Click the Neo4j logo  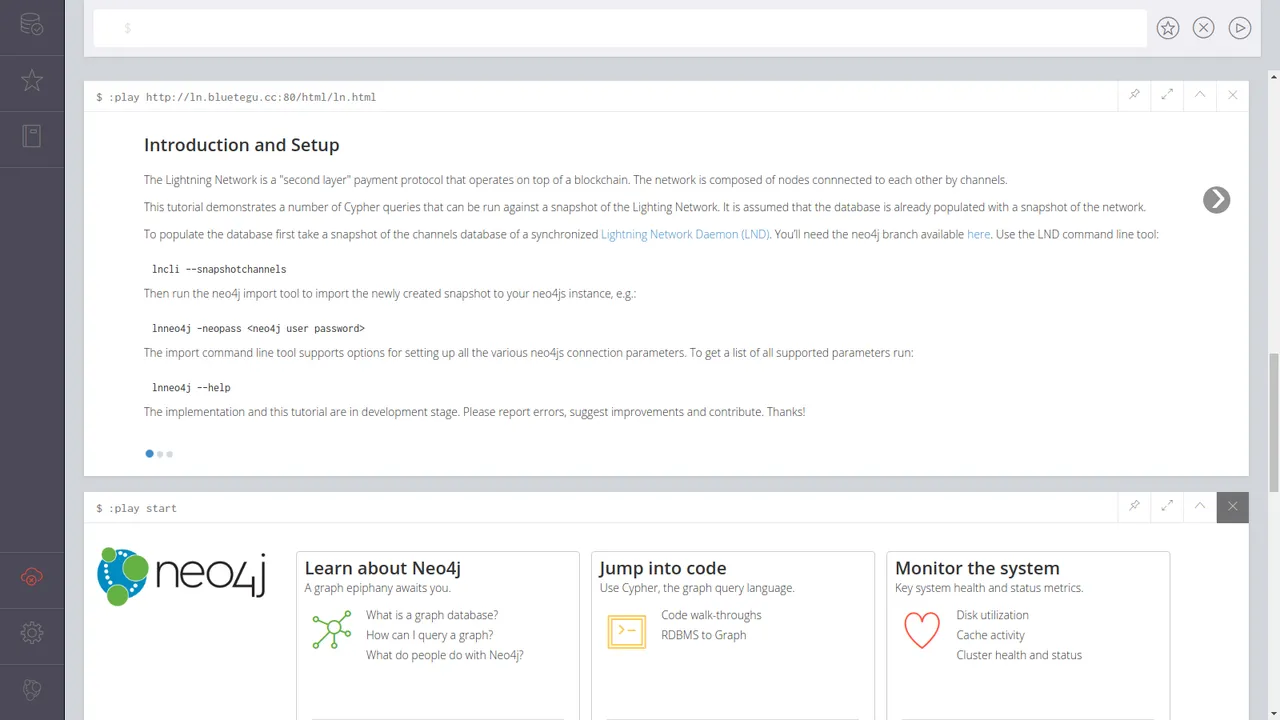182,576
